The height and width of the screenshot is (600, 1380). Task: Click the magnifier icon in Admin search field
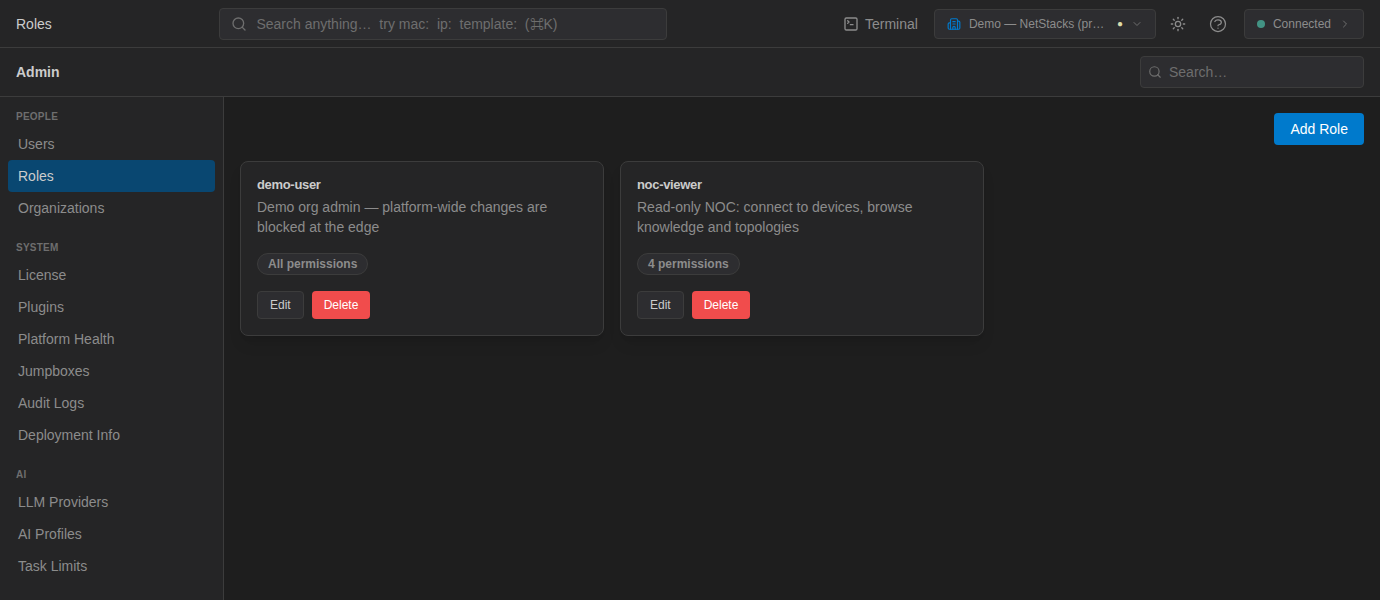point(1155,72)
